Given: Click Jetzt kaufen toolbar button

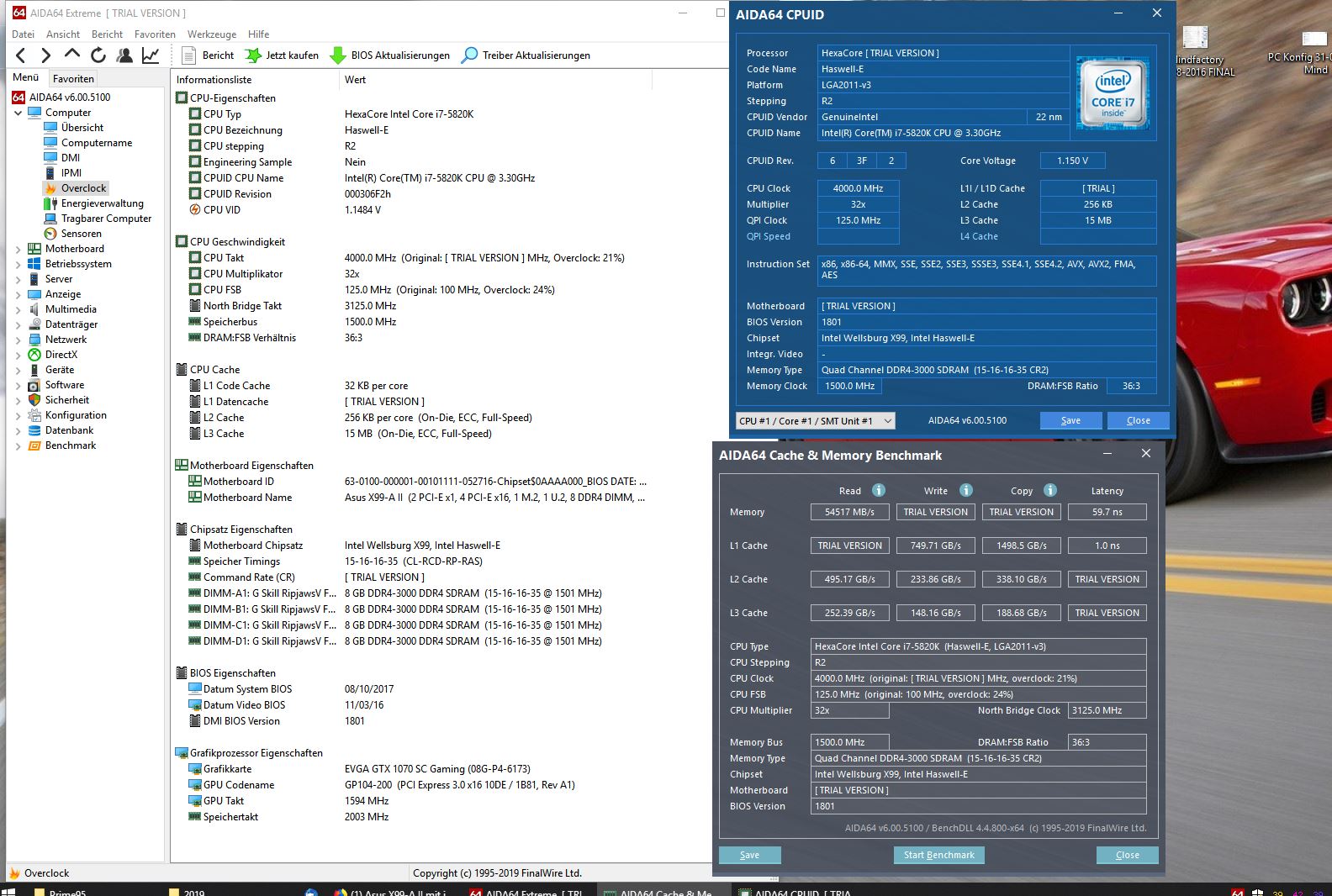Looking at the screenshot, I should [x=282, y=55].
